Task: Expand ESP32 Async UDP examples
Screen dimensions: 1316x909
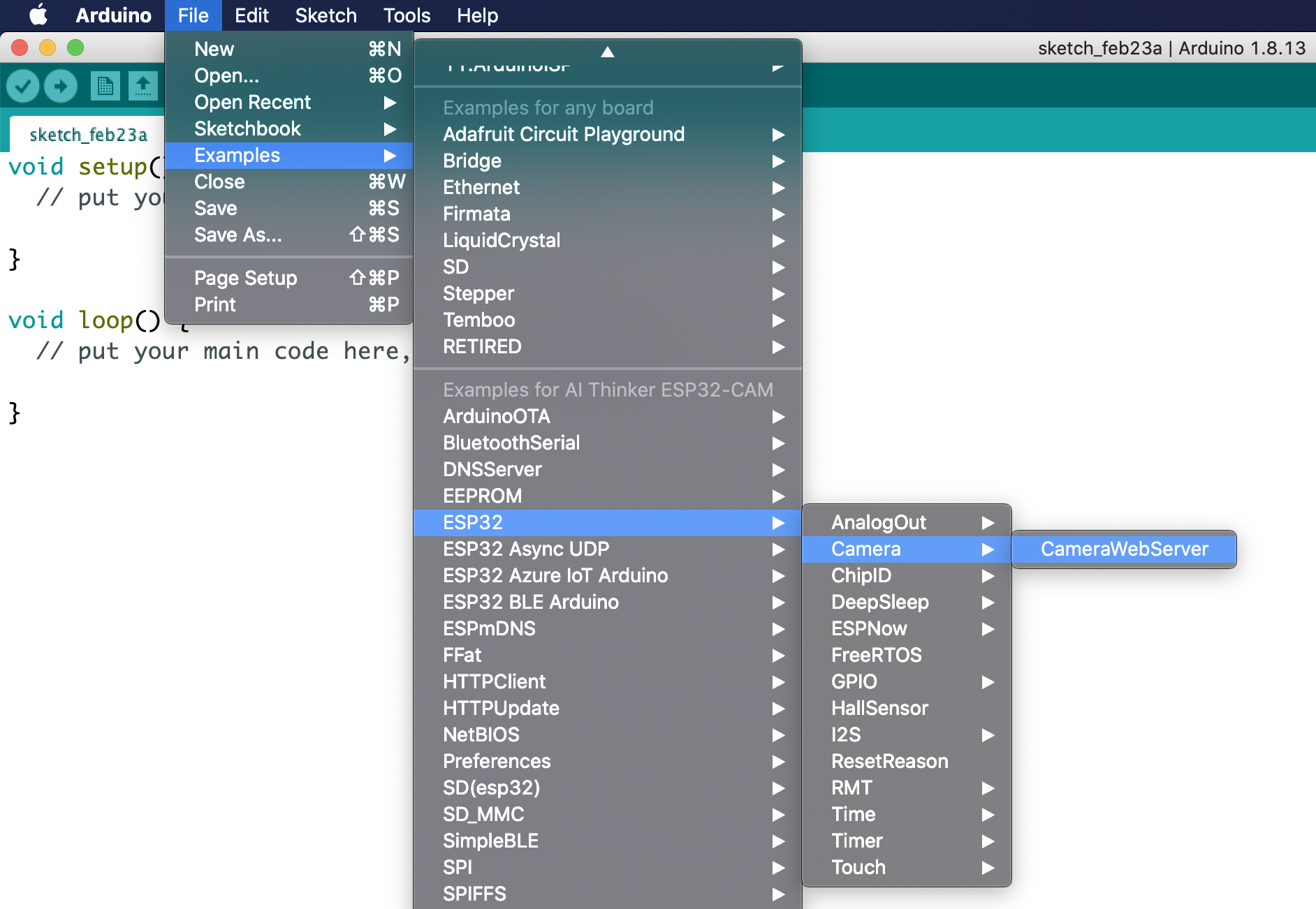Action: [608, 549]
